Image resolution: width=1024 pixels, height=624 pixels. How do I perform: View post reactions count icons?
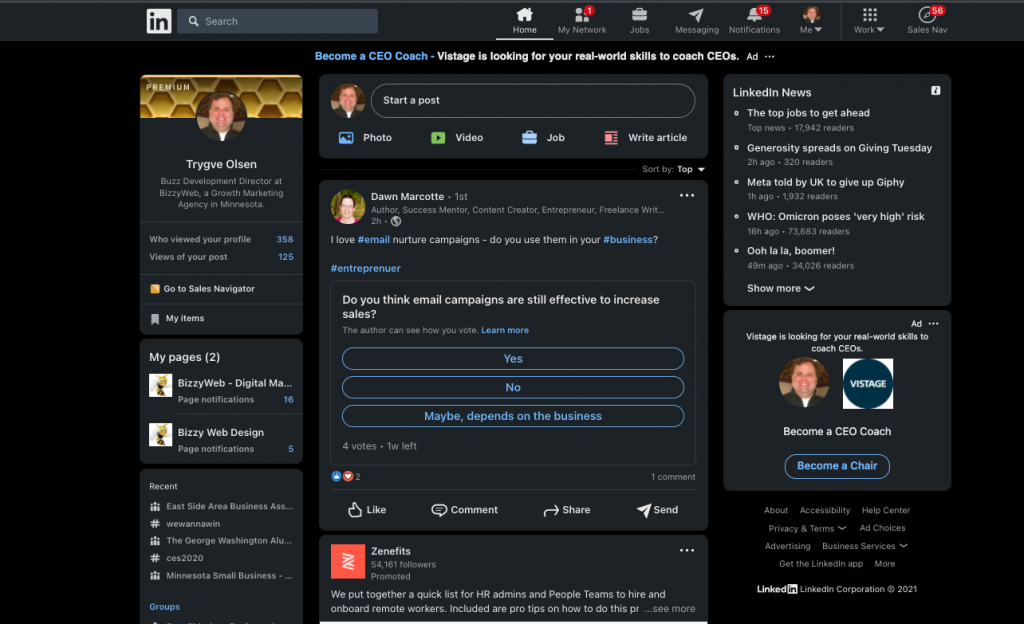point(345,476)
